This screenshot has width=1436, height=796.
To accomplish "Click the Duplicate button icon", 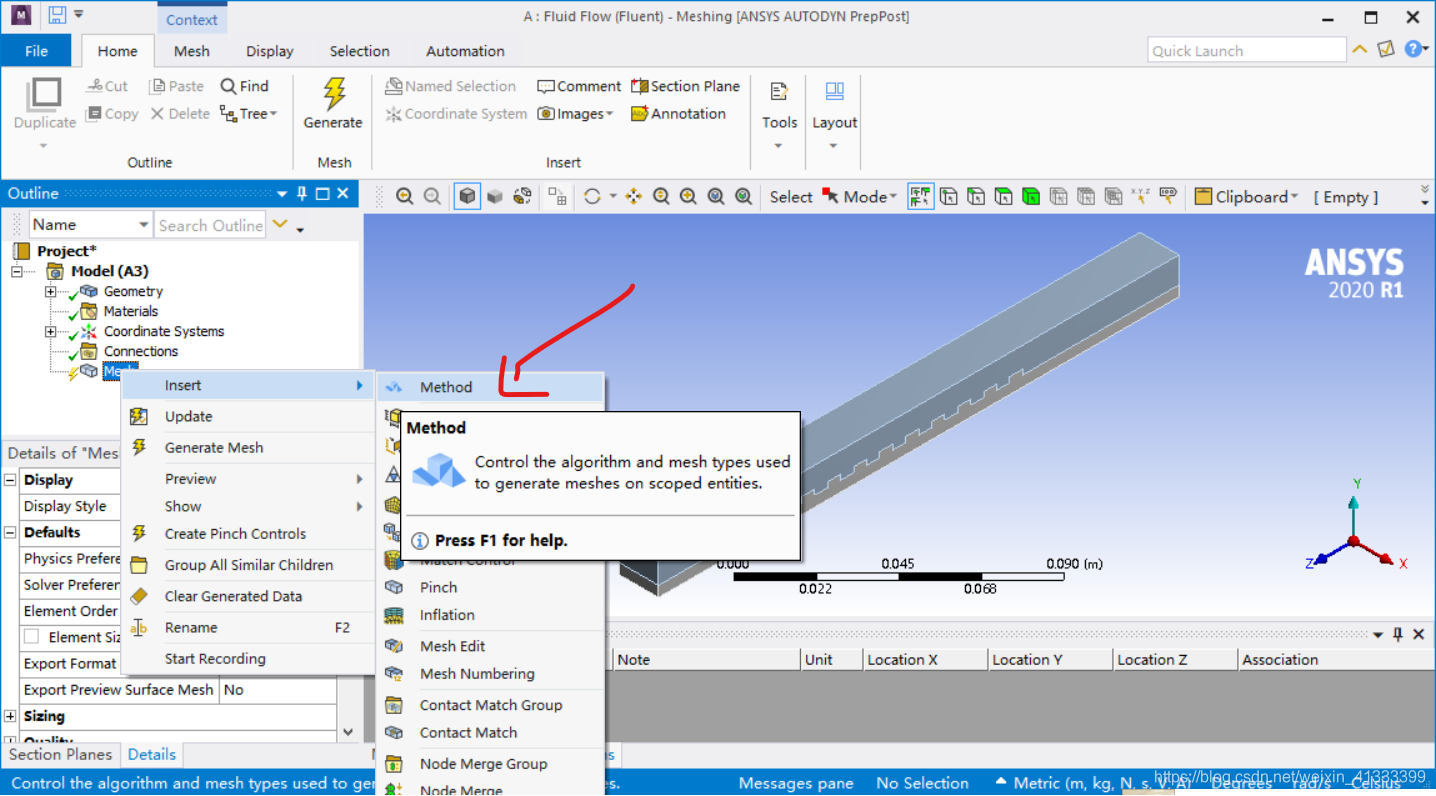I will [44, 94].
